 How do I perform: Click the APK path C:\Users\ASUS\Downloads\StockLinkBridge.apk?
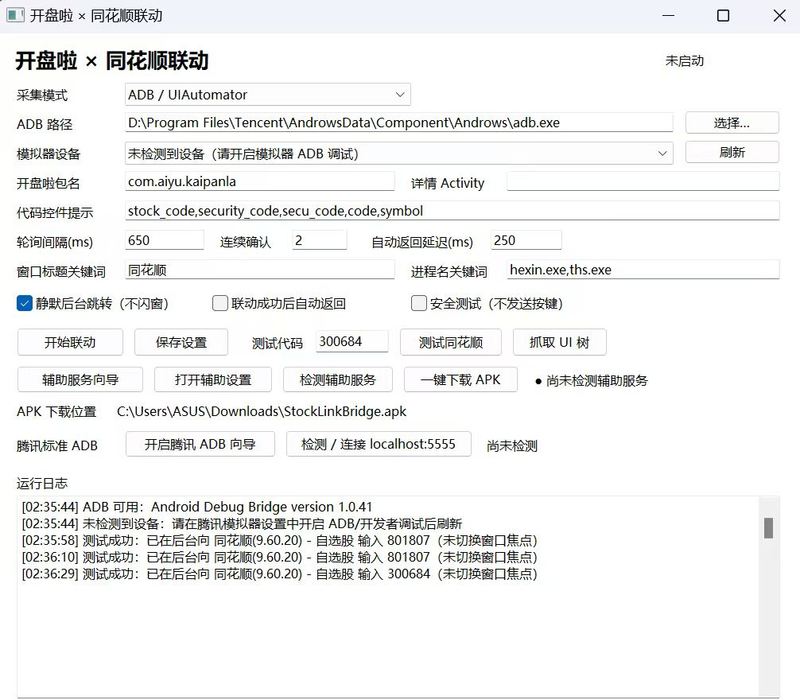(262, 411)
